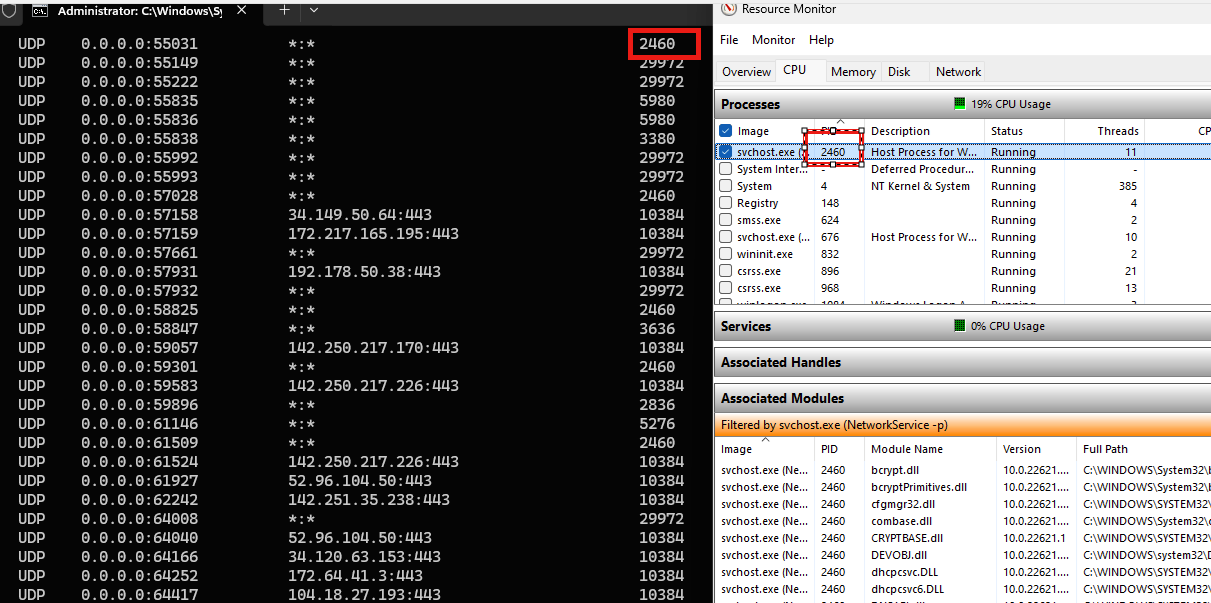Open a new terminal tab with plus
This screenshot has width=1211, height=603.
click(284, 10)
